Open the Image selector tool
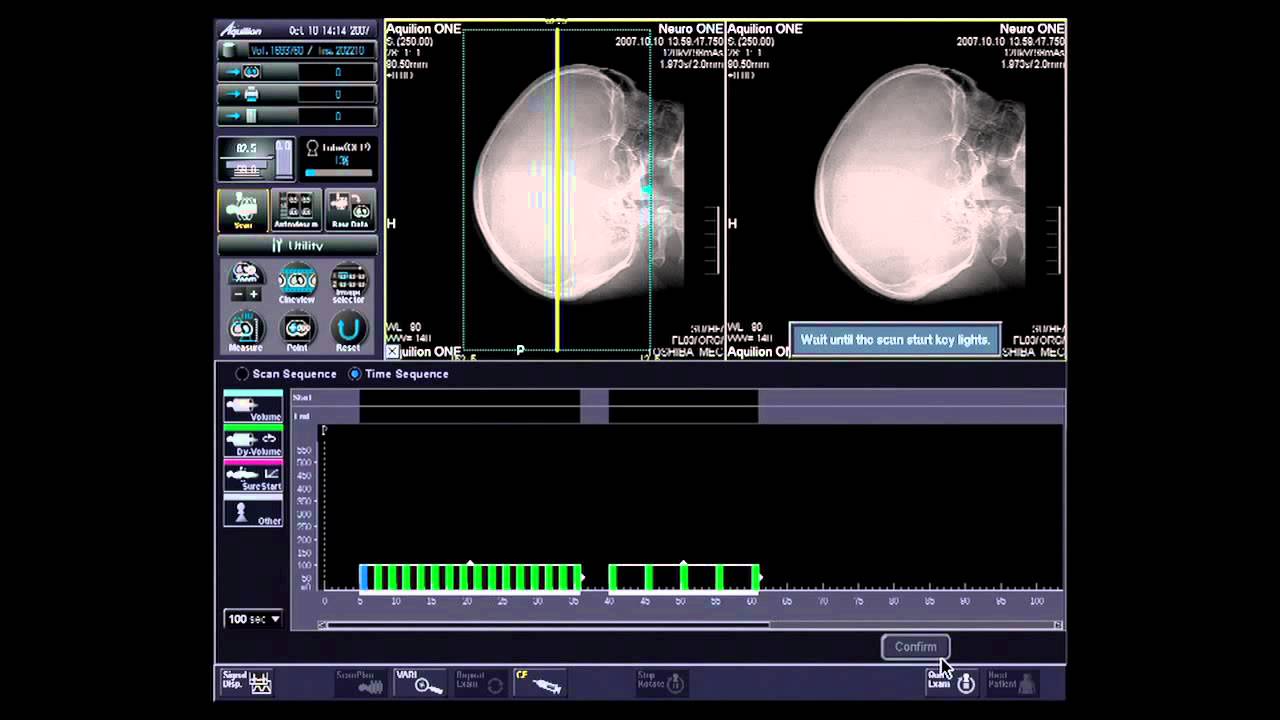Screen dimensions: 1280x720 pyautogui.click(x=348, y=283)
